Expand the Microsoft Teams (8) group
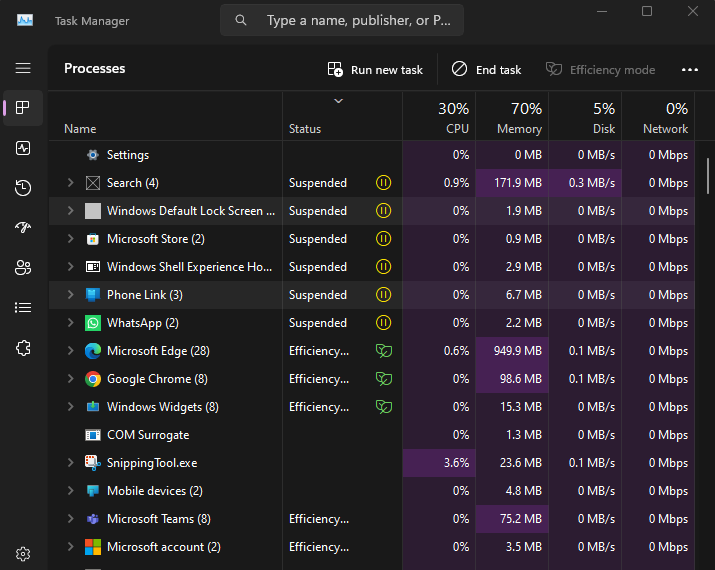Viewport: 715px width, 570px height. pyautogui.click(x=70, y=519)
